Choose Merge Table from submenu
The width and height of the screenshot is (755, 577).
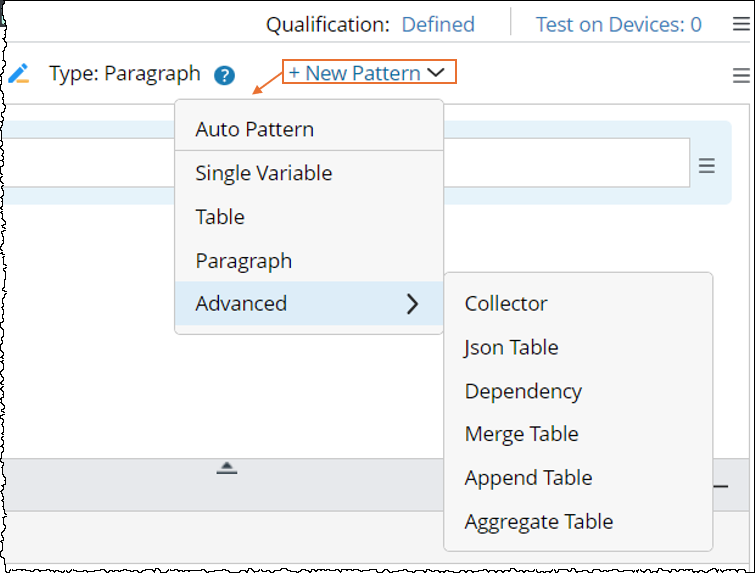[522, 434]
